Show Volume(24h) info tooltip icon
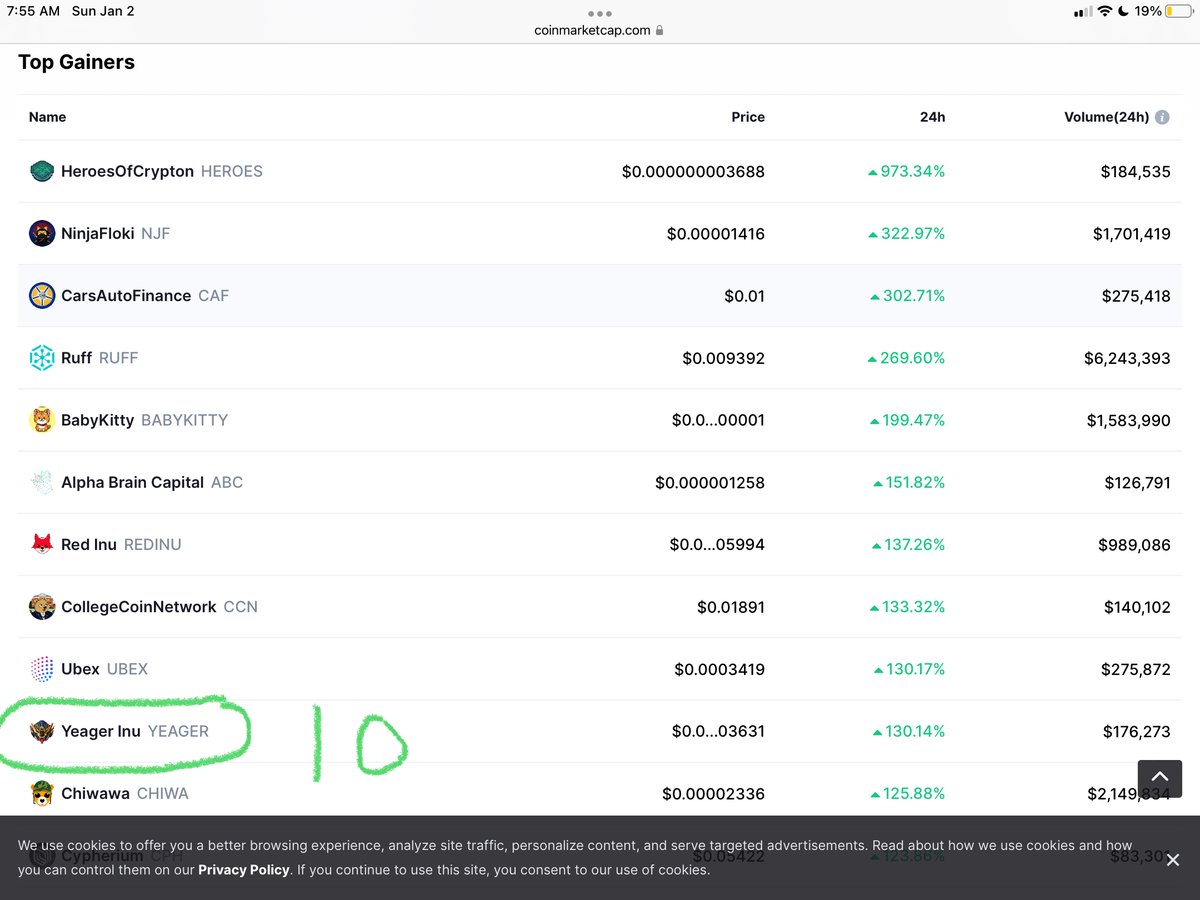This screenshot has height=900, width=1200. coord(1162,117)
